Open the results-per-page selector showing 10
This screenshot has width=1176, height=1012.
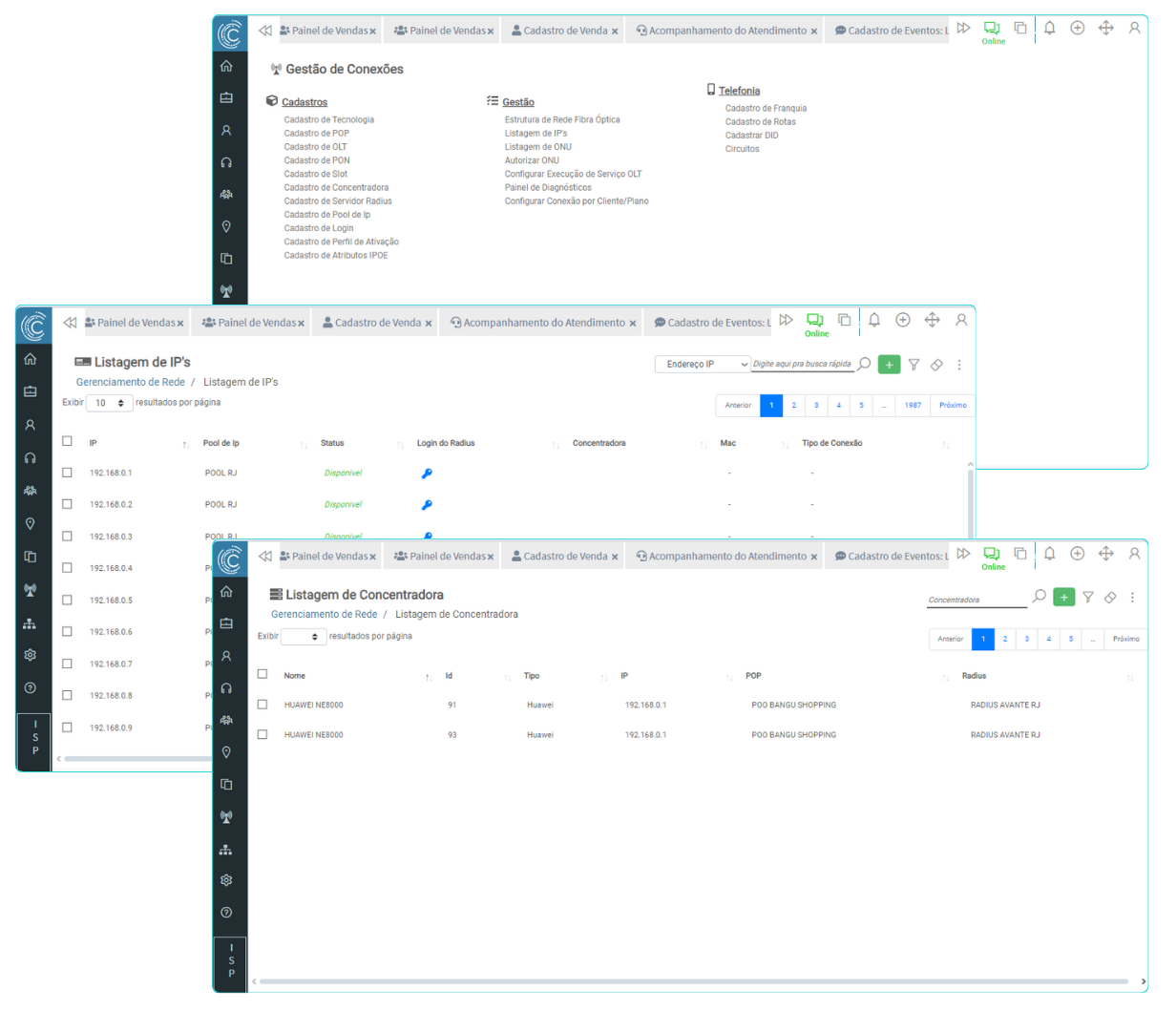click(x=110, y=404)
